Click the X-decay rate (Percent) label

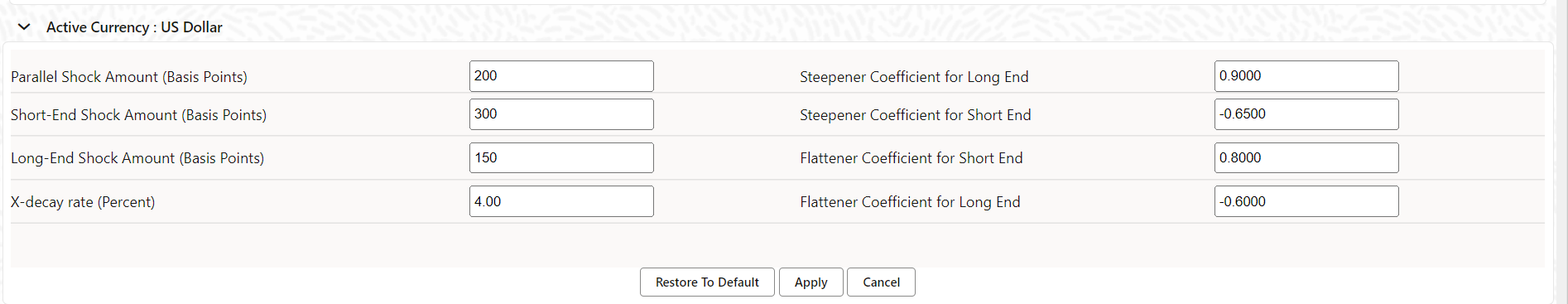83,202
